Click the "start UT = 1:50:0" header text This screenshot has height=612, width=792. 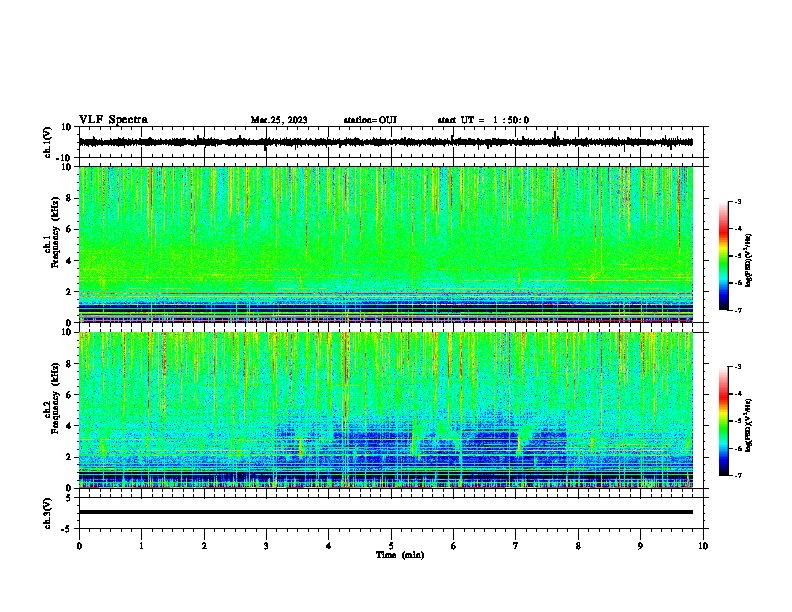(x=483, y=120)
